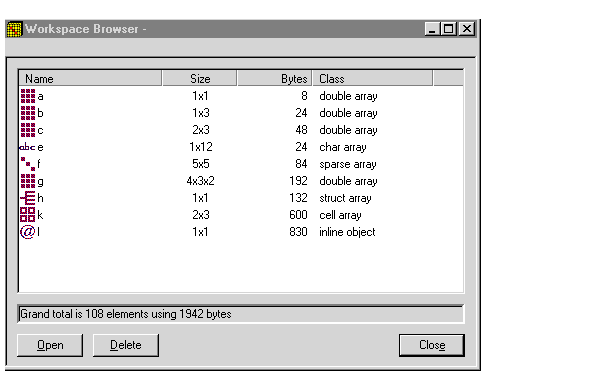Screen dimensions: 600x383
Task: Select the 'sparse array' class text
Action: tap(348, 165)
